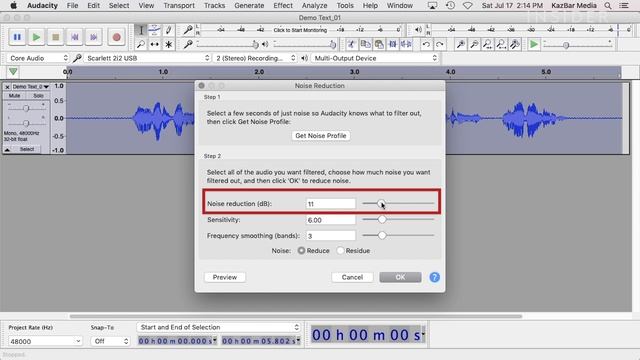Open the Scarlett 2i2 USB device dropdown
Viewport: 640px width, 360px height.
(x=147, y=58)
